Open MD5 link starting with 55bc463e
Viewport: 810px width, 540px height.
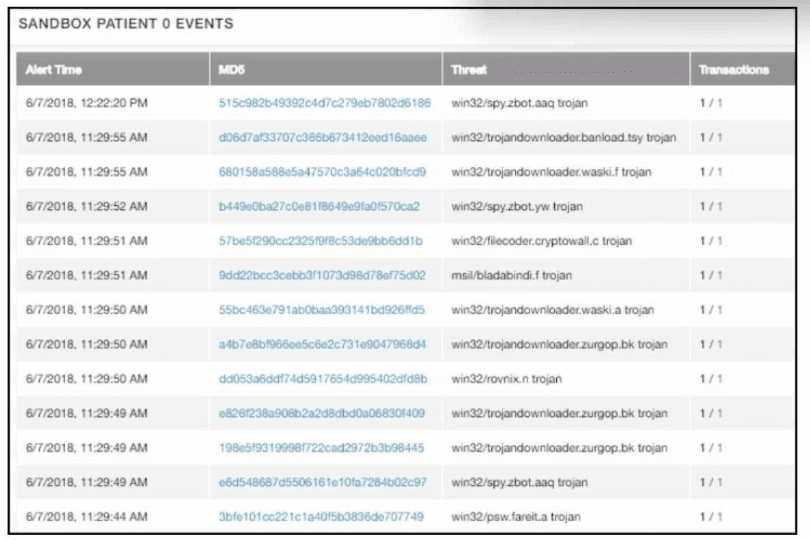click(322, 310)
